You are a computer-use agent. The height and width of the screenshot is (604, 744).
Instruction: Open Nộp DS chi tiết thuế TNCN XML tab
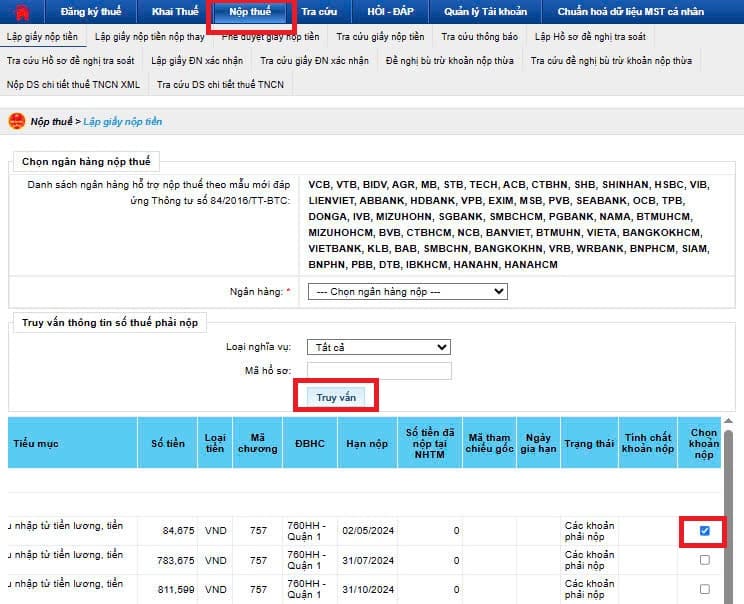[73, 84]
